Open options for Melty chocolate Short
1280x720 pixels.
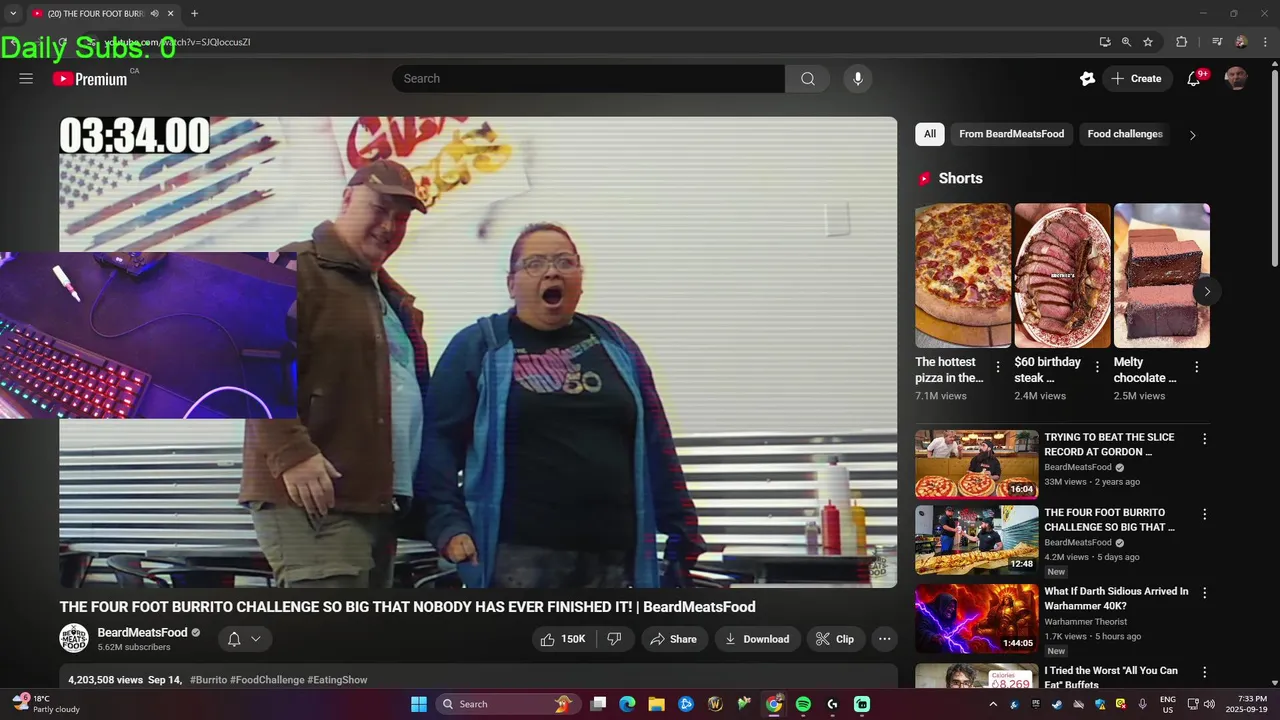(x=1196, y=367)
